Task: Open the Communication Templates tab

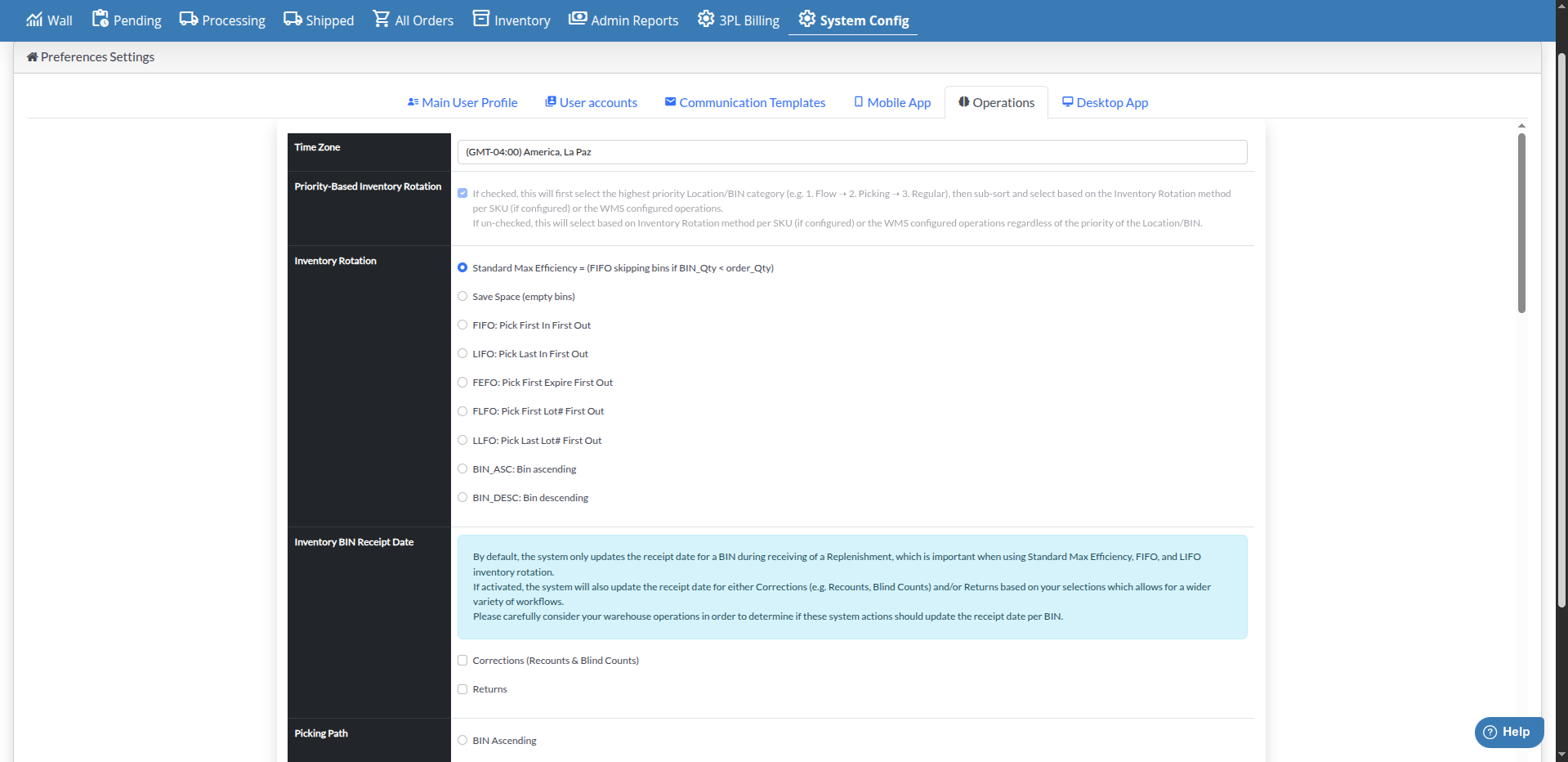Action: click(744, 103)
